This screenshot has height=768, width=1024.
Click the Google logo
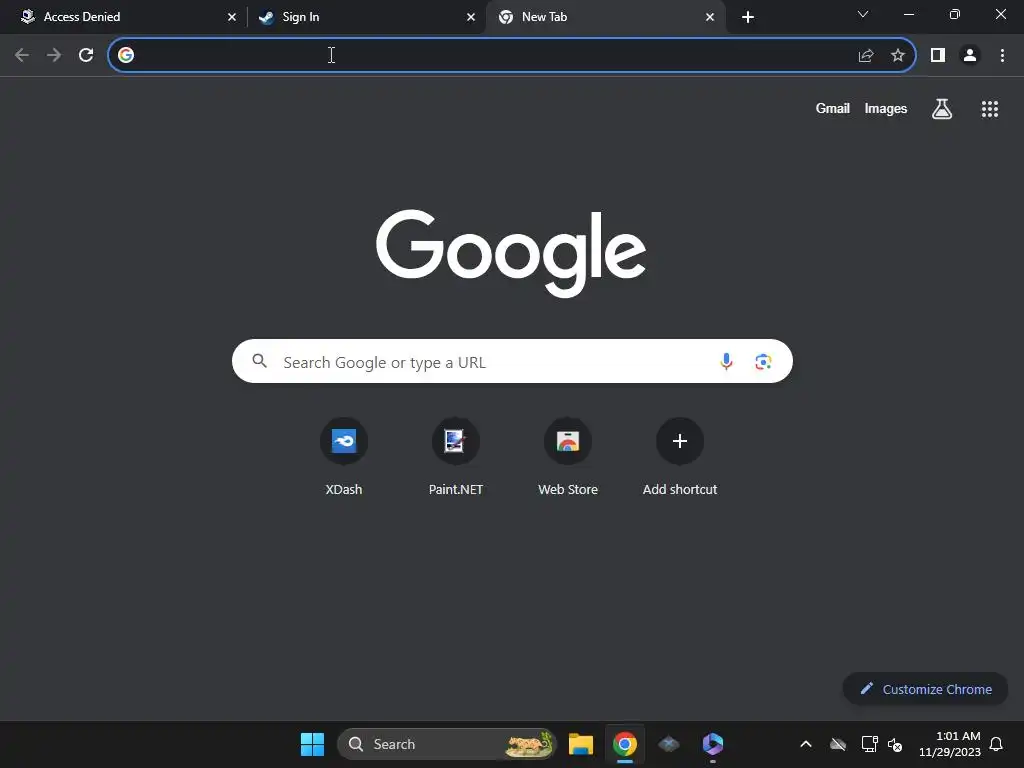tap(511, 252)
